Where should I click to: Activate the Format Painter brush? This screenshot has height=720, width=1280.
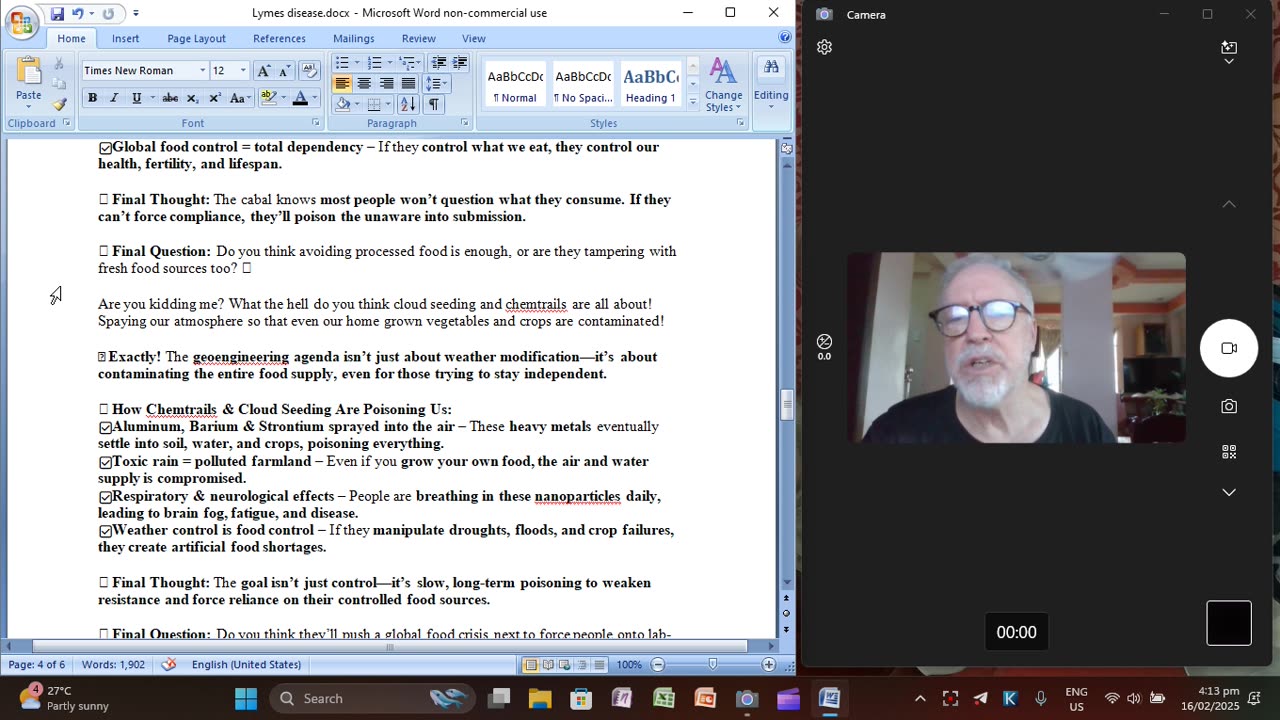tap(59, 103)
